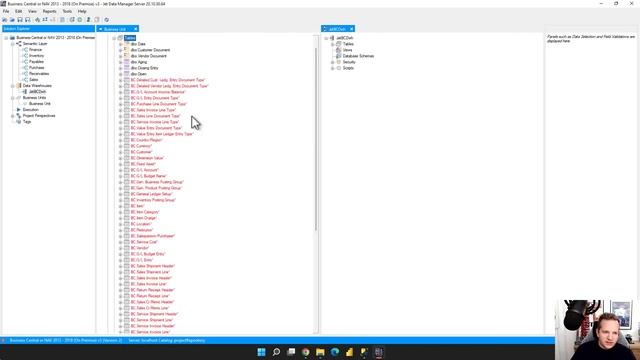Viewport: 640px width, 360px height.
Task: Open the File menu
Action: point(6,11)
